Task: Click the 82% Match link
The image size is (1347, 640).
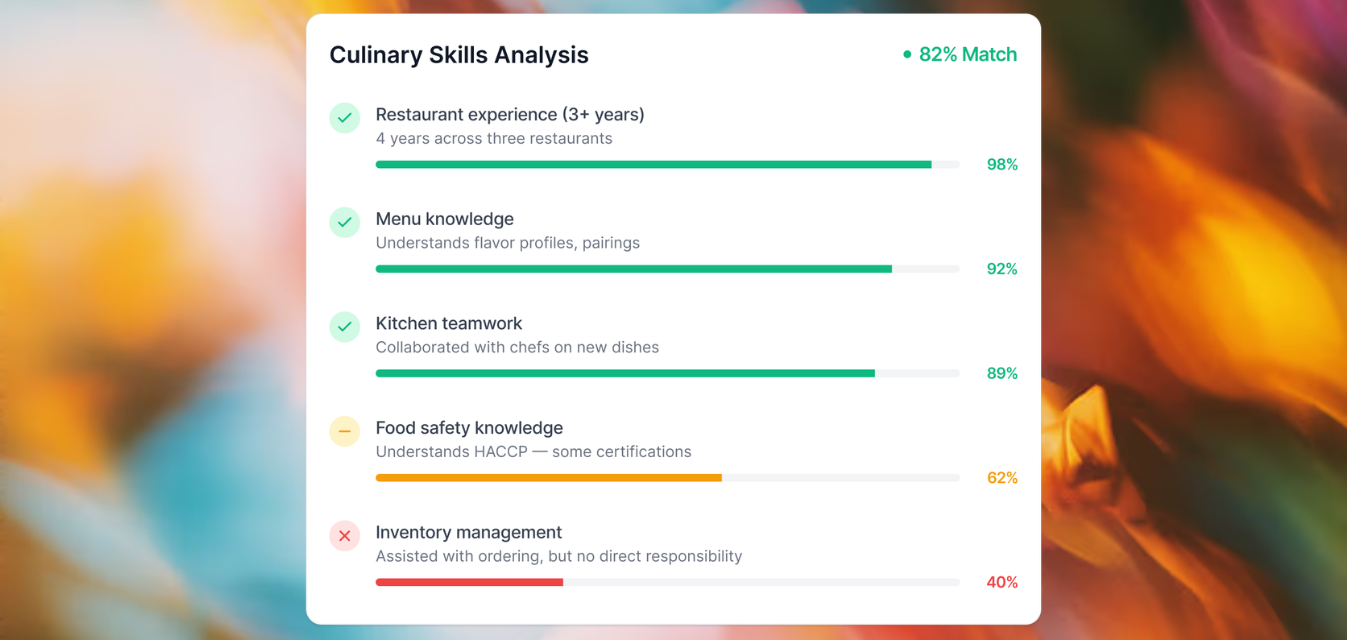Action: (967, 54)
